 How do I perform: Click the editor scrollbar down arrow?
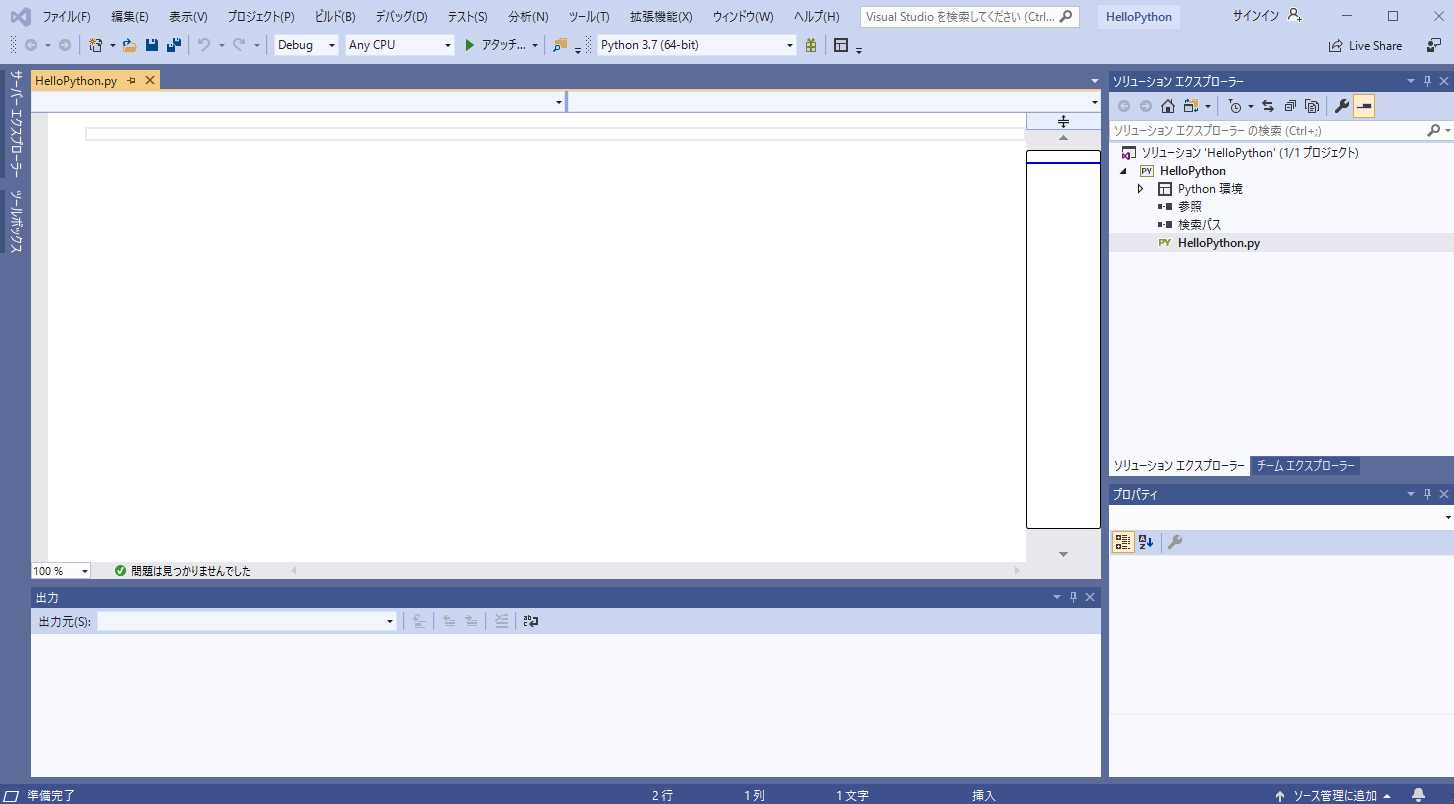(x=1063, y=554)
